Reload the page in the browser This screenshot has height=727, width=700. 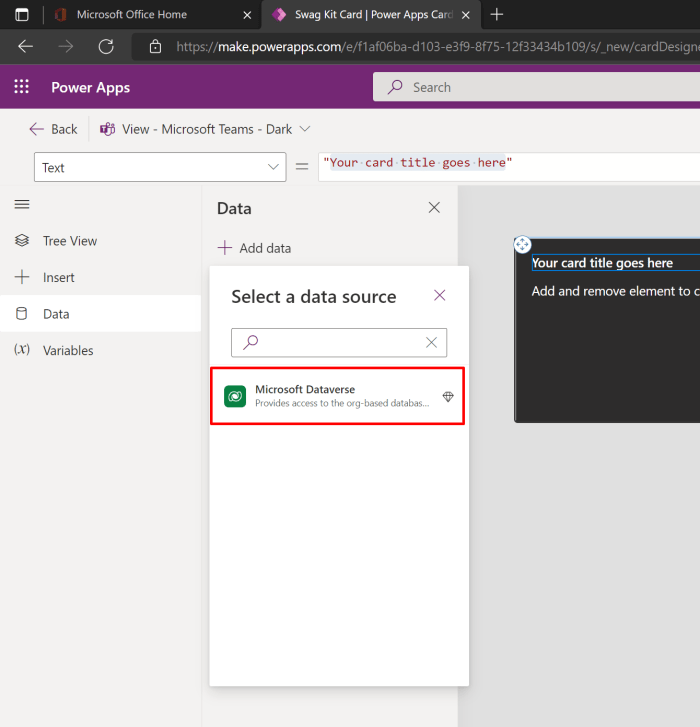[105, 47]
